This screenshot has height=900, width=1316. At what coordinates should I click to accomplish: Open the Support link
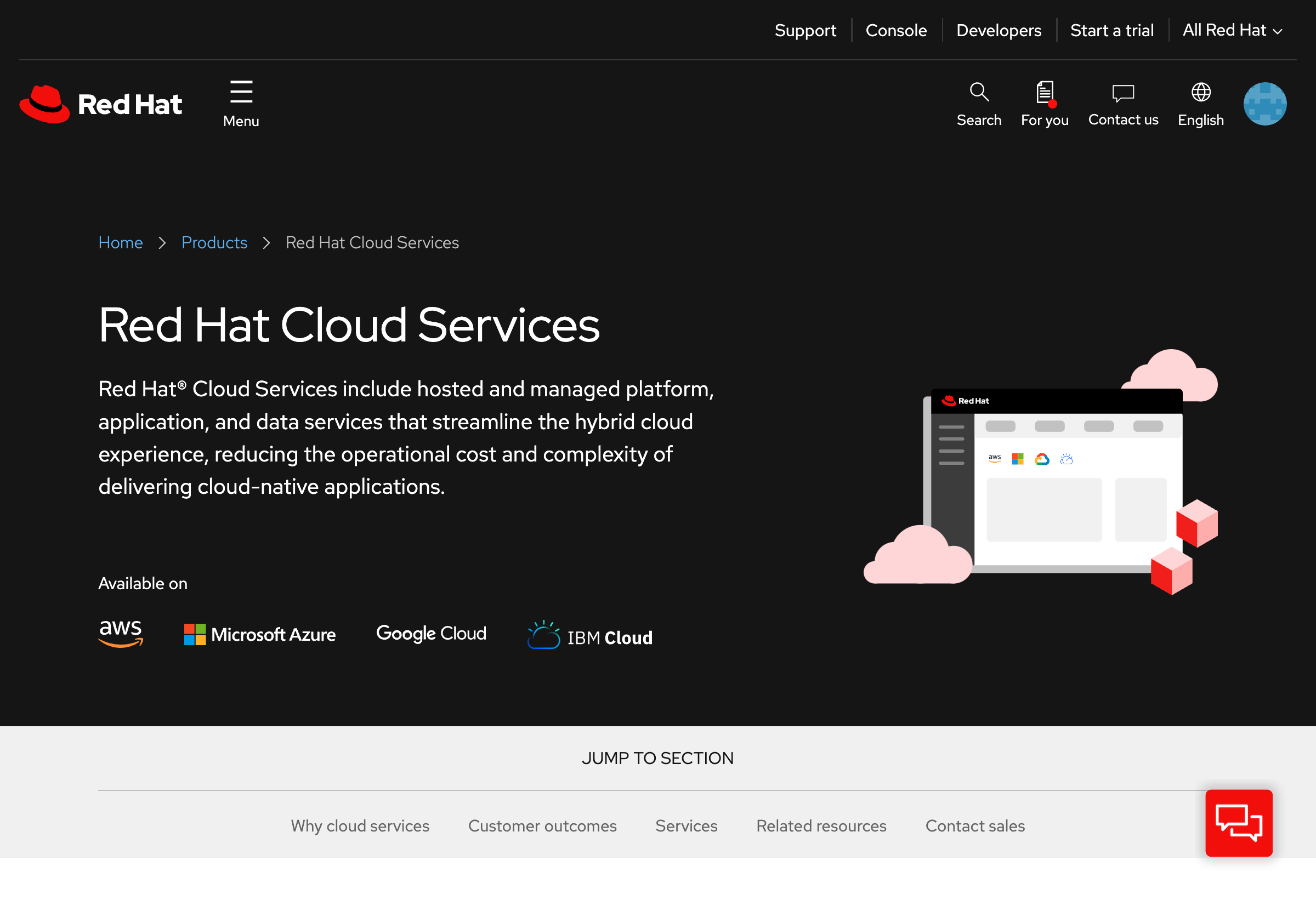(806, 30)
